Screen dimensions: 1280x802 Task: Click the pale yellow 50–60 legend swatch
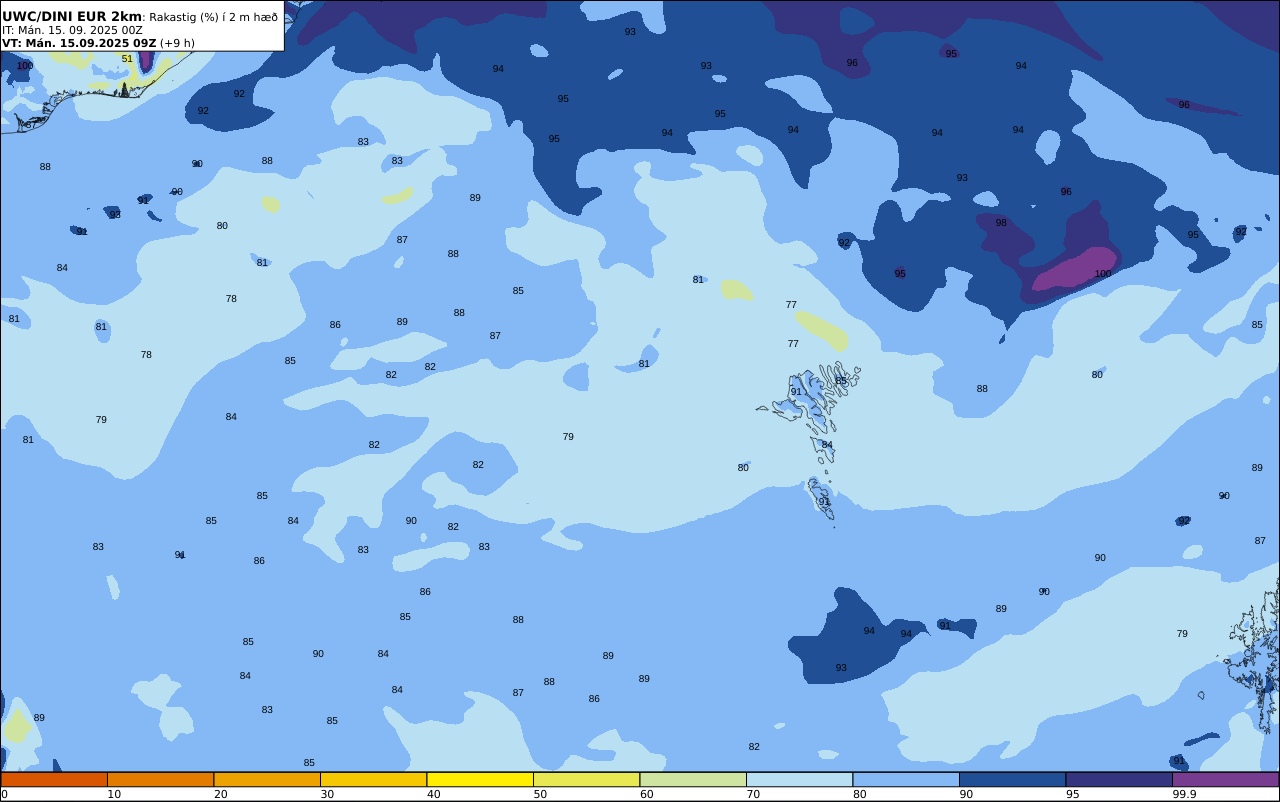click(586, 779)
